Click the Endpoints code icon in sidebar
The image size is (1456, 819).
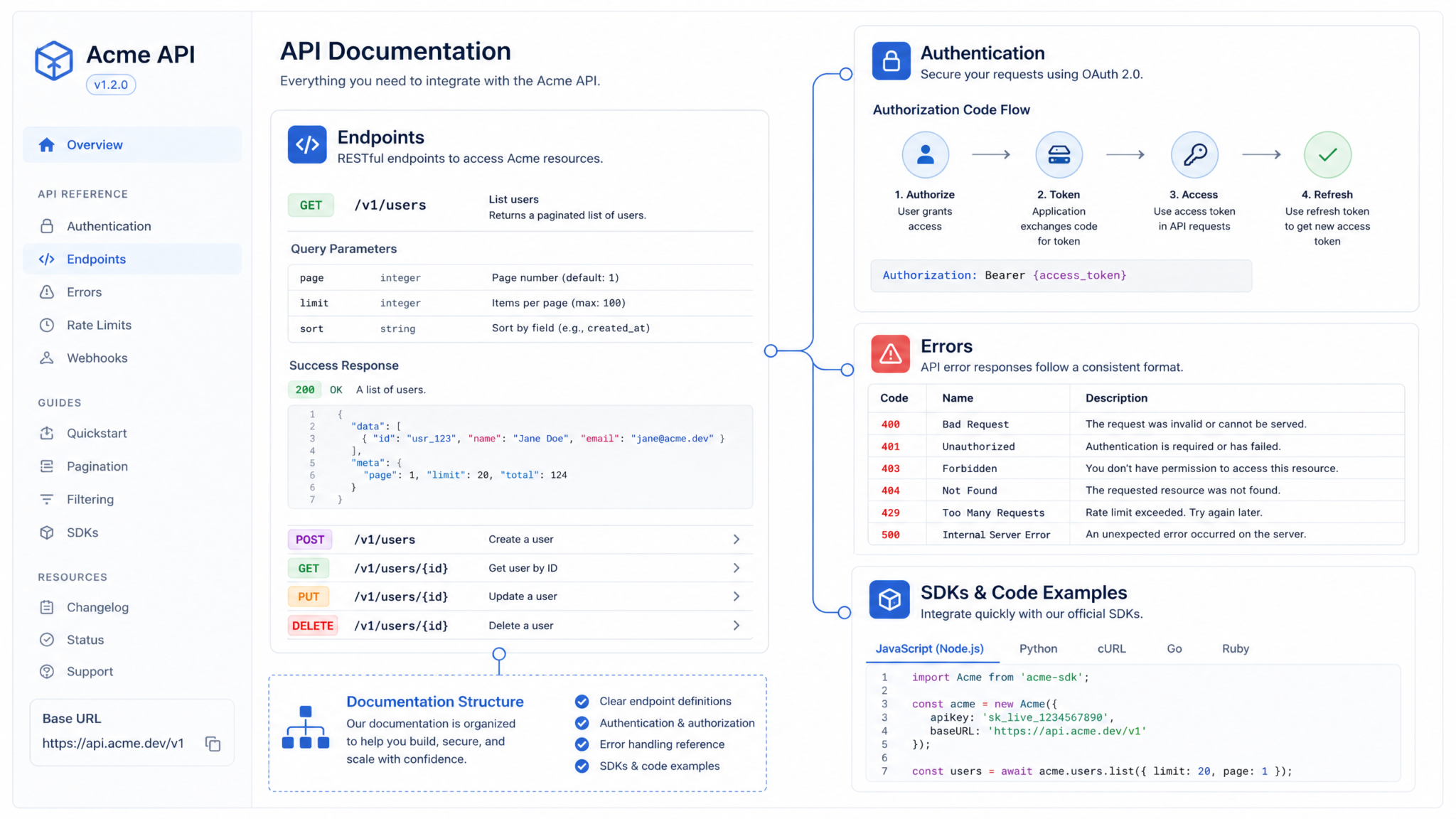point(47,259)
